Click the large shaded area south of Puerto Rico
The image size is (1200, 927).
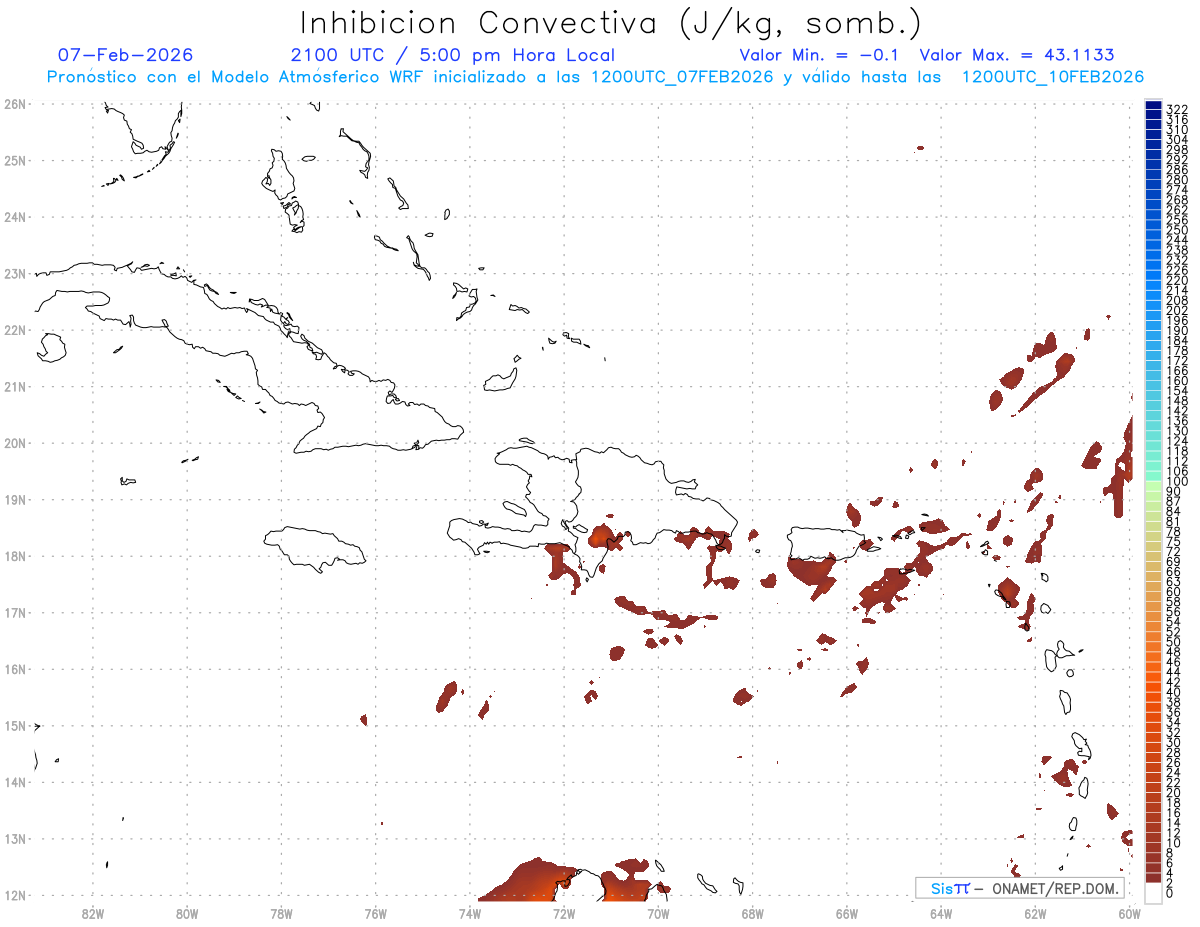pyautogui.click(x=812, y=575)
